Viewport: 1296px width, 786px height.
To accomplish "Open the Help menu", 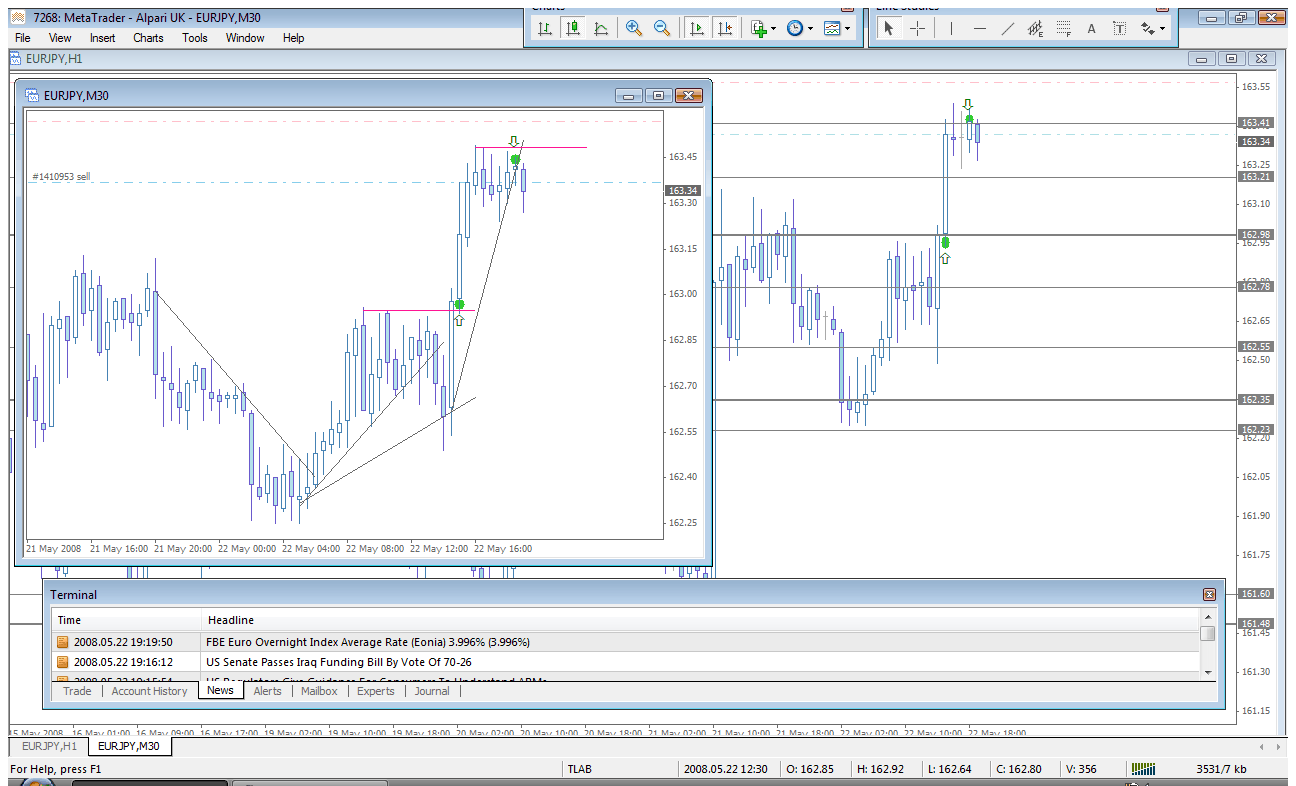I will [x=293, y=38].
